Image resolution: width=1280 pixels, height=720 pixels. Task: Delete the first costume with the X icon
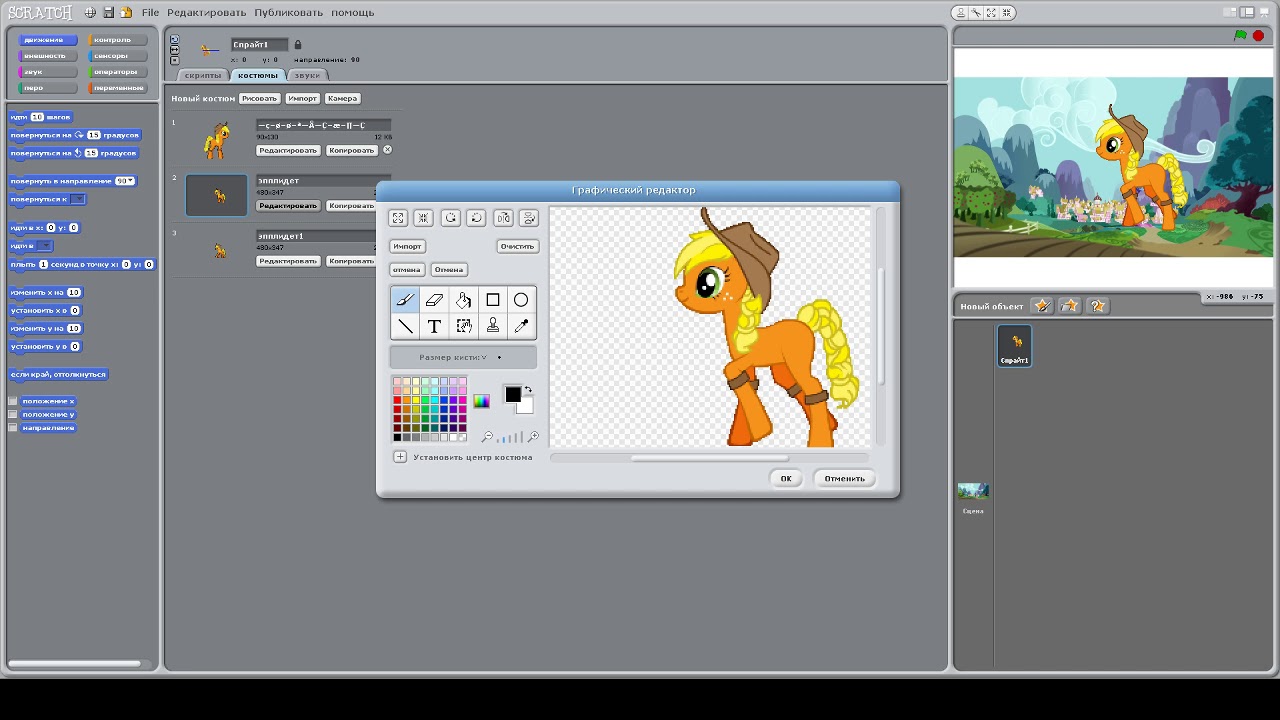tap(387, 150)
